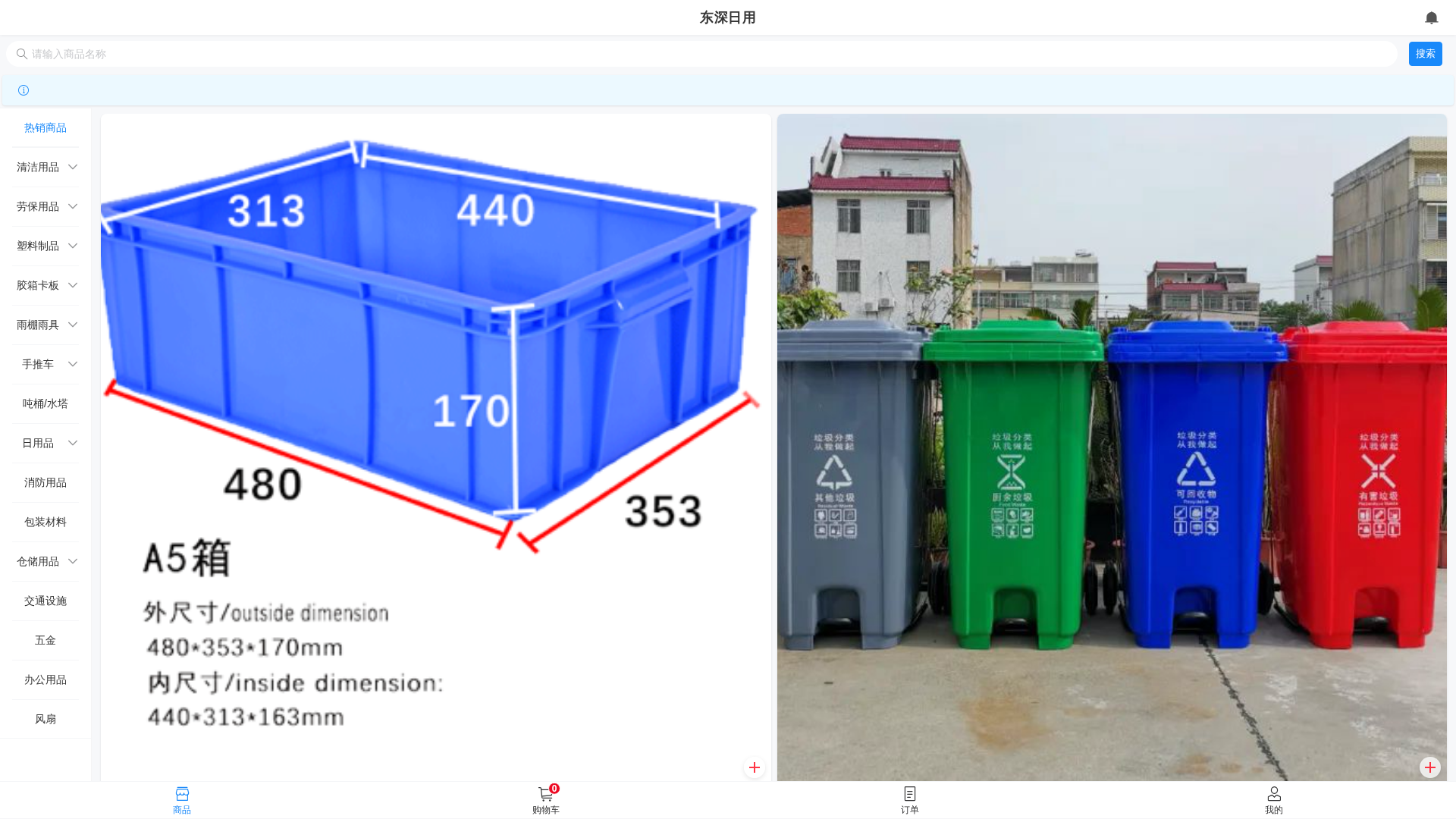Open the 塑料制品 category label
Image resolution: width=1456 pixels, height=819 pixels.
pyautogui.click(x=38, y=246)
